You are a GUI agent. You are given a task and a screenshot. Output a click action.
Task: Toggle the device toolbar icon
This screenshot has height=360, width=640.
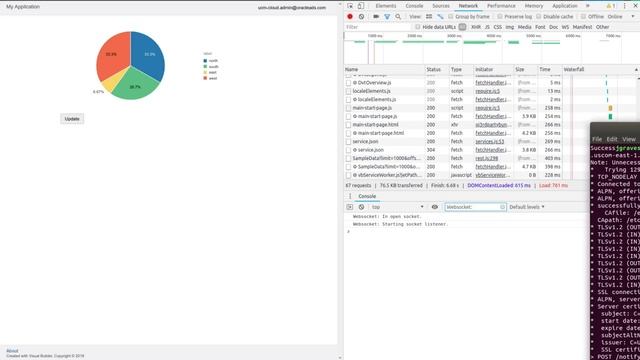361,6
